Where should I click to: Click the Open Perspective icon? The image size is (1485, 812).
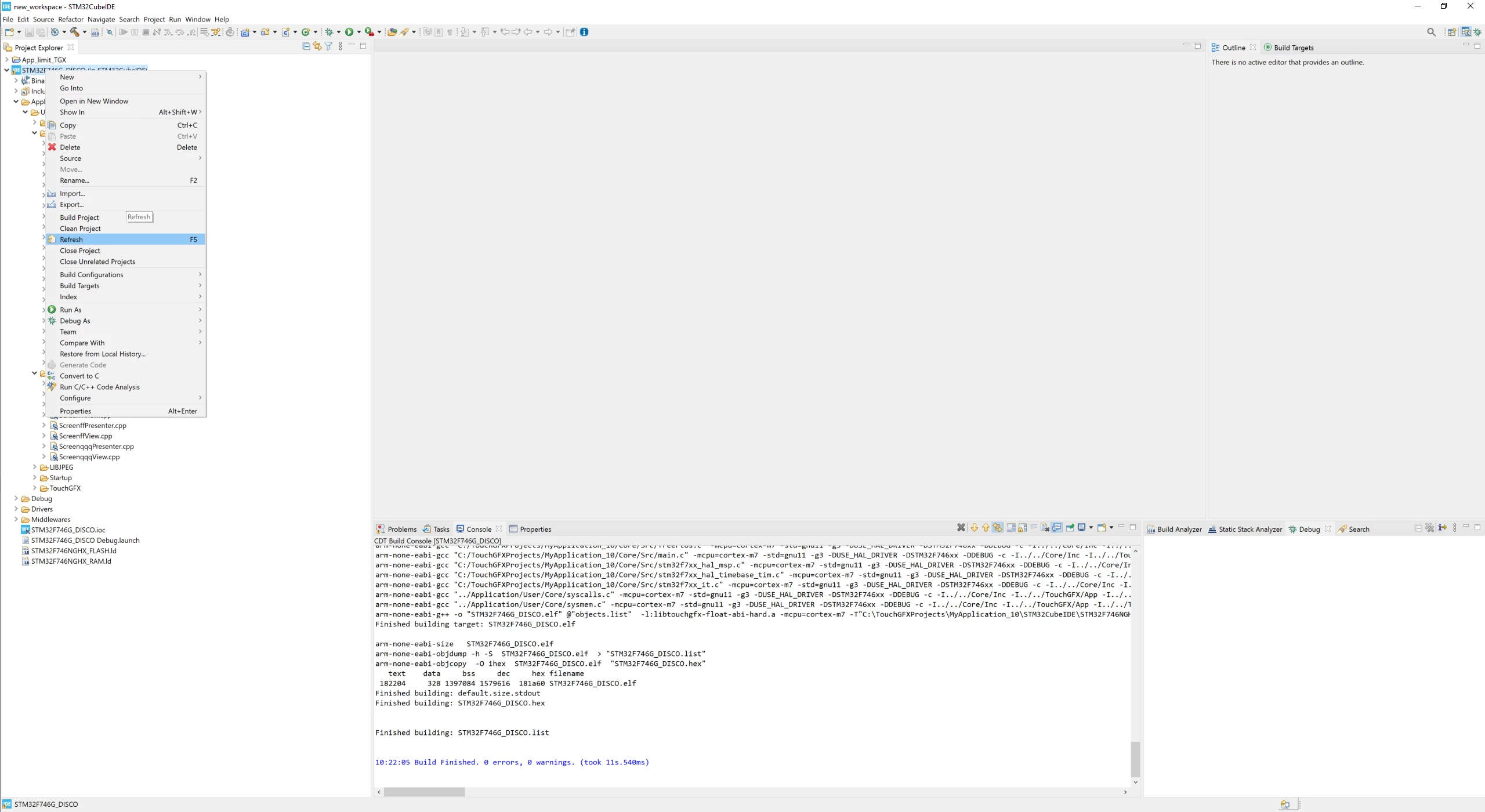tap(1452, 32)
